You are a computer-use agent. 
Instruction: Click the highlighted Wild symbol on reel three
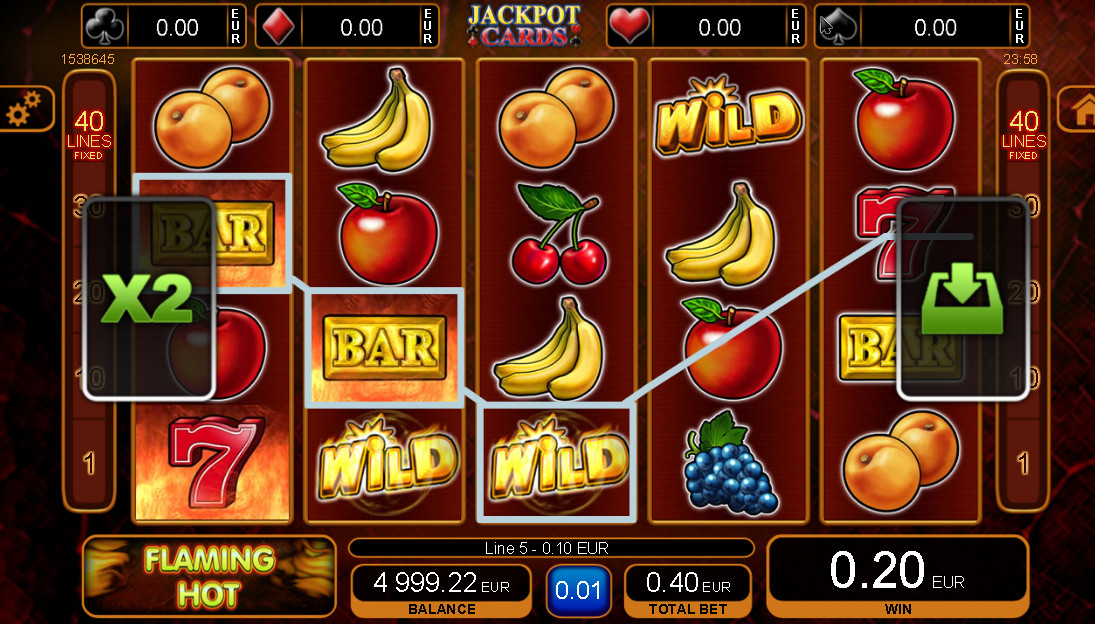click(557, 462)
